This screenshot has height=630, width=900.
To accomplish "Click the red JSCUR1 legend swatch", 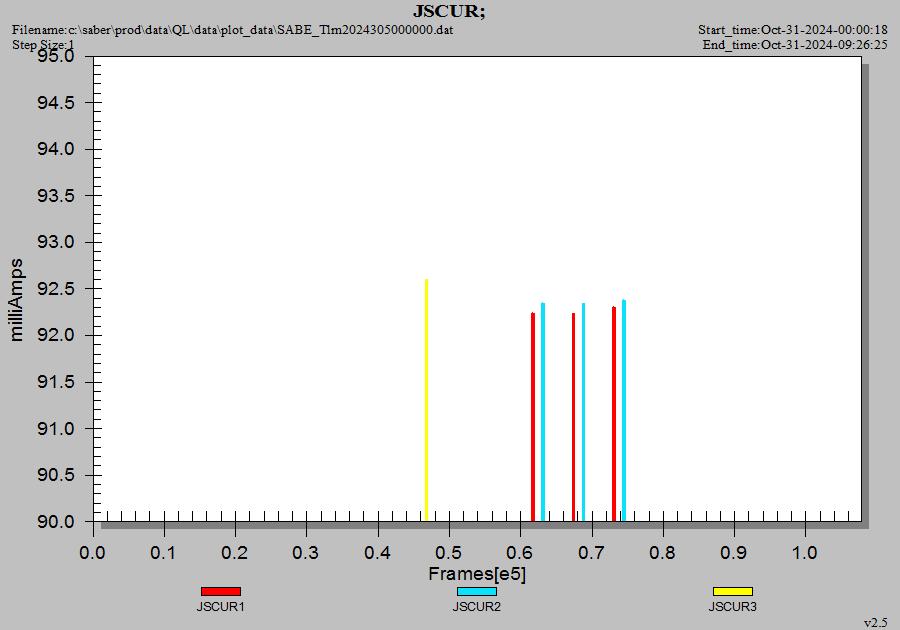I will pos(221,591).
